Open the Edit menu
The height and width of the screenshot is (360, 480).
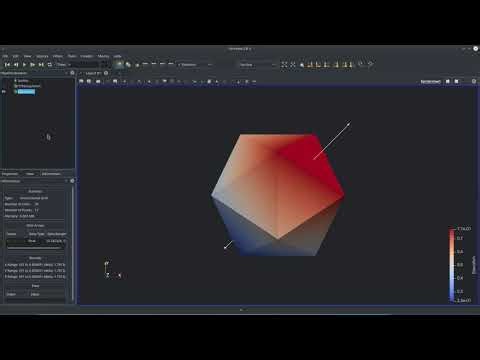tap(15, 56)
